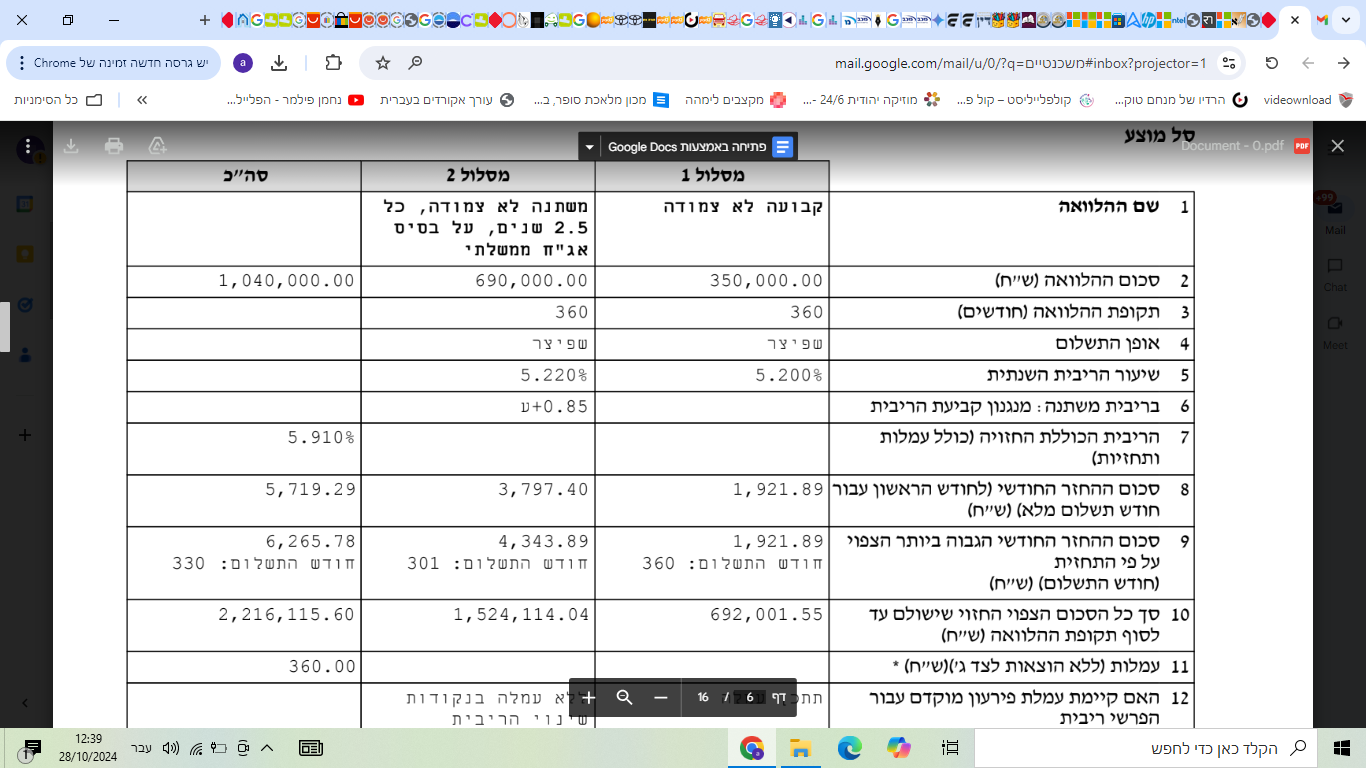
Task: Focus the Chrome address bar URL
Action: tap(1020, 63)
